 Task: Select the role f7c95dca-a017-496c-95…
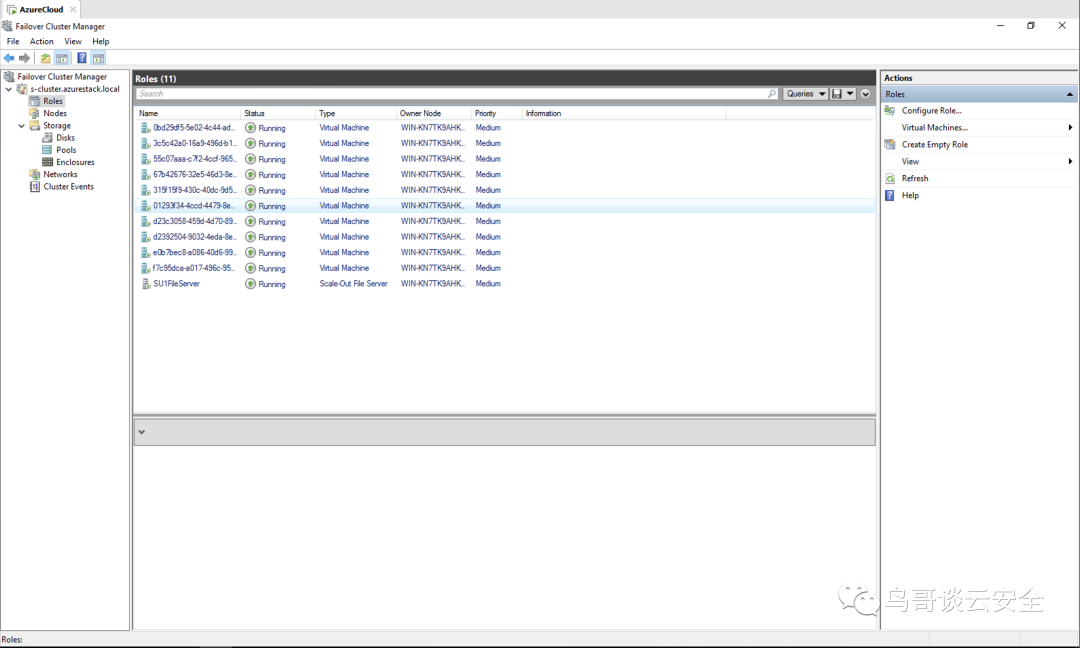click(504, 269)
